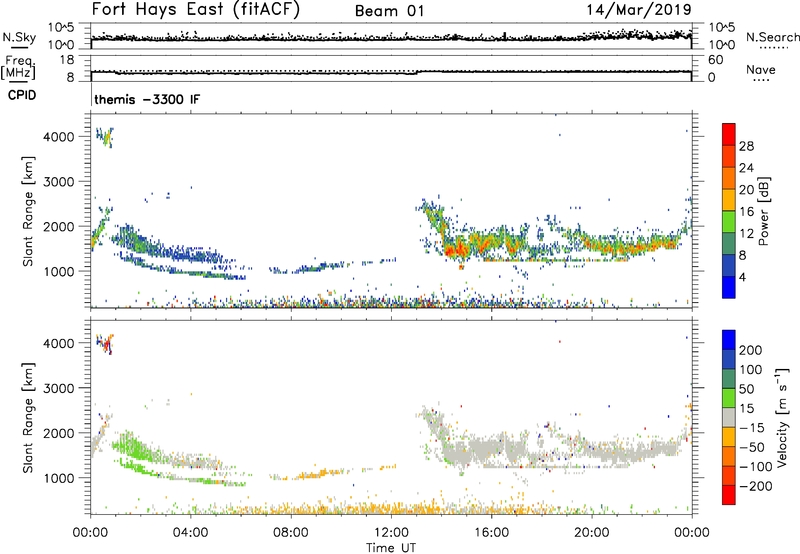Click the "24" tick on Power colorbar
The height and width of the screenshot is (554, 800).
[x=746, y=168]
